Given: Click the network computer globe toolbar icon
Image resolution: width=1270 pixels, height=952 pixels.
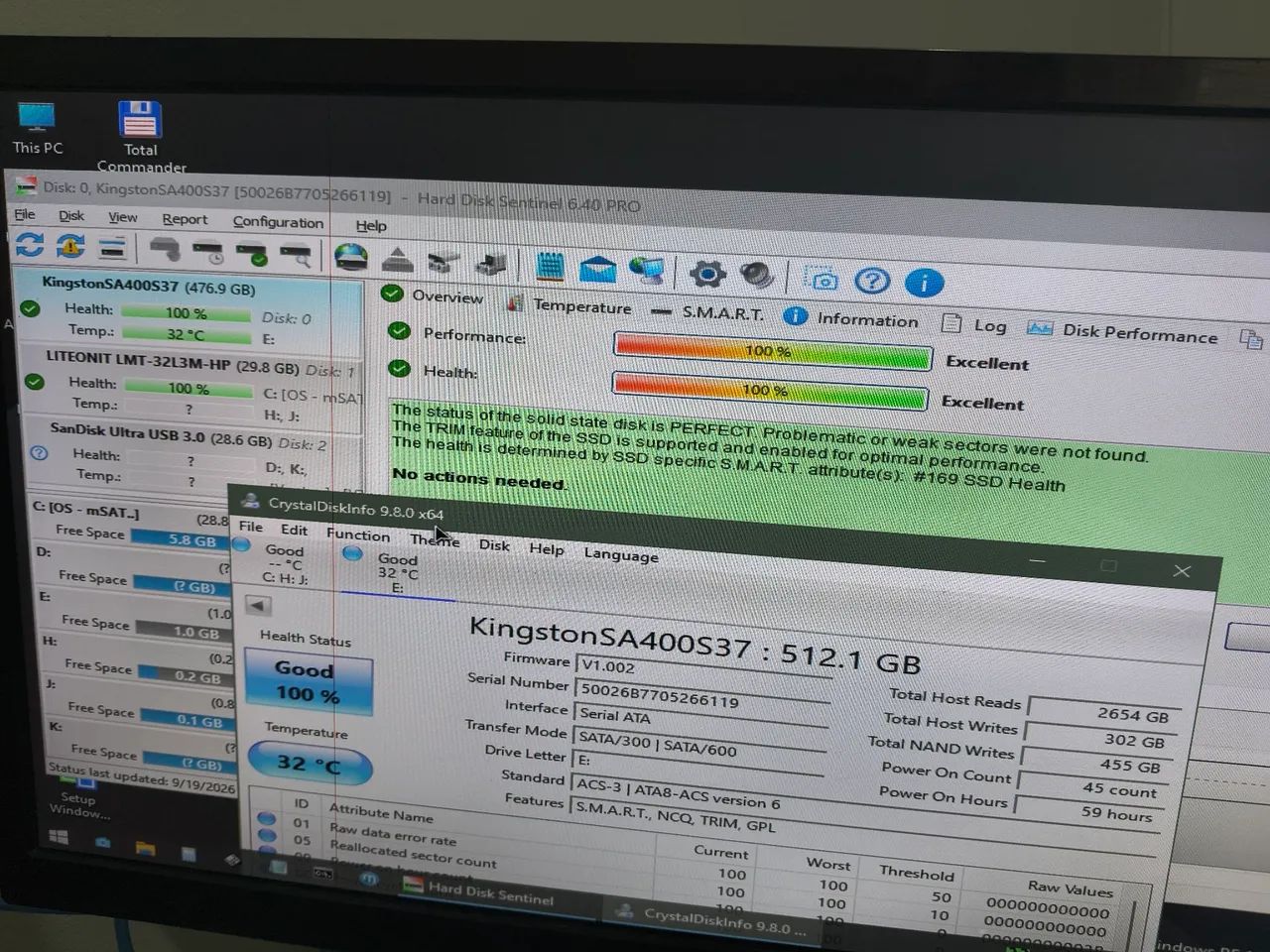Looking at the screenshot, I should click(649, 270).
